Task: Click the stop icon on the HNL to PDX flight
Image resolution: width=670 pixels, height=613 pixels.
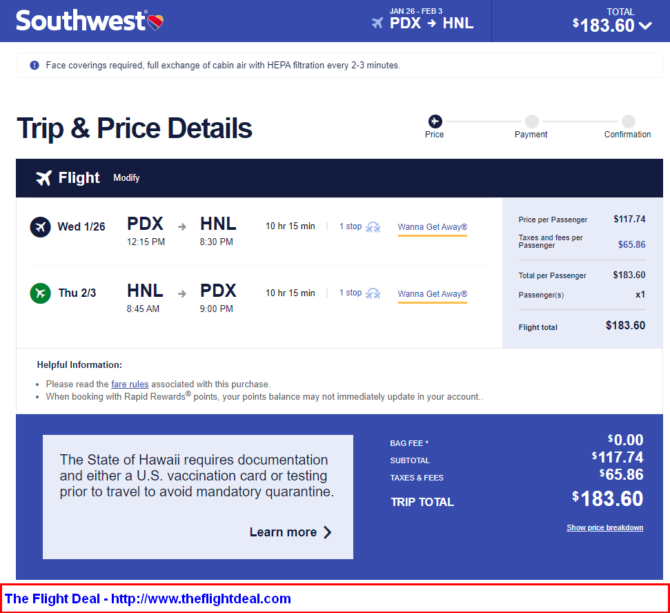Action: 373,293
